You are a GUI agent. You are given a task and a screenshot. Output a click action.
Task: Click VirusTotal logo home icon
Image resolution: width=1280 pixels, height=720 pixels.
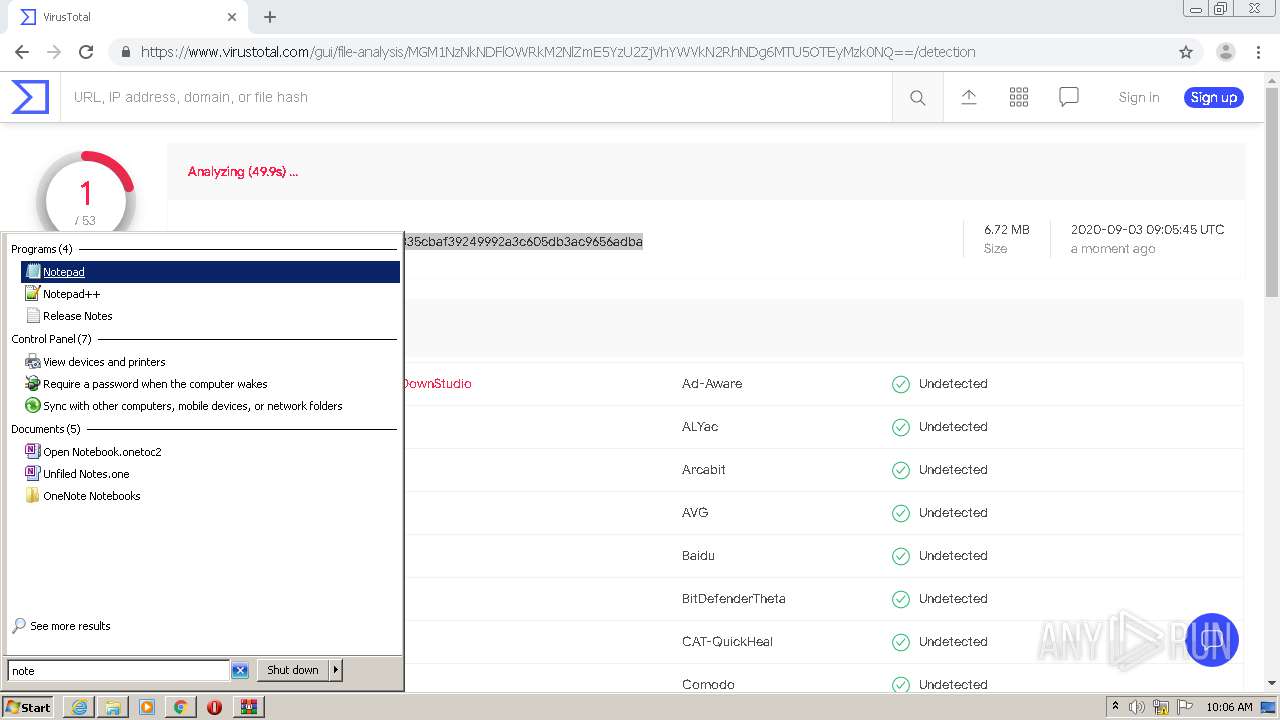tap(30, 97)
